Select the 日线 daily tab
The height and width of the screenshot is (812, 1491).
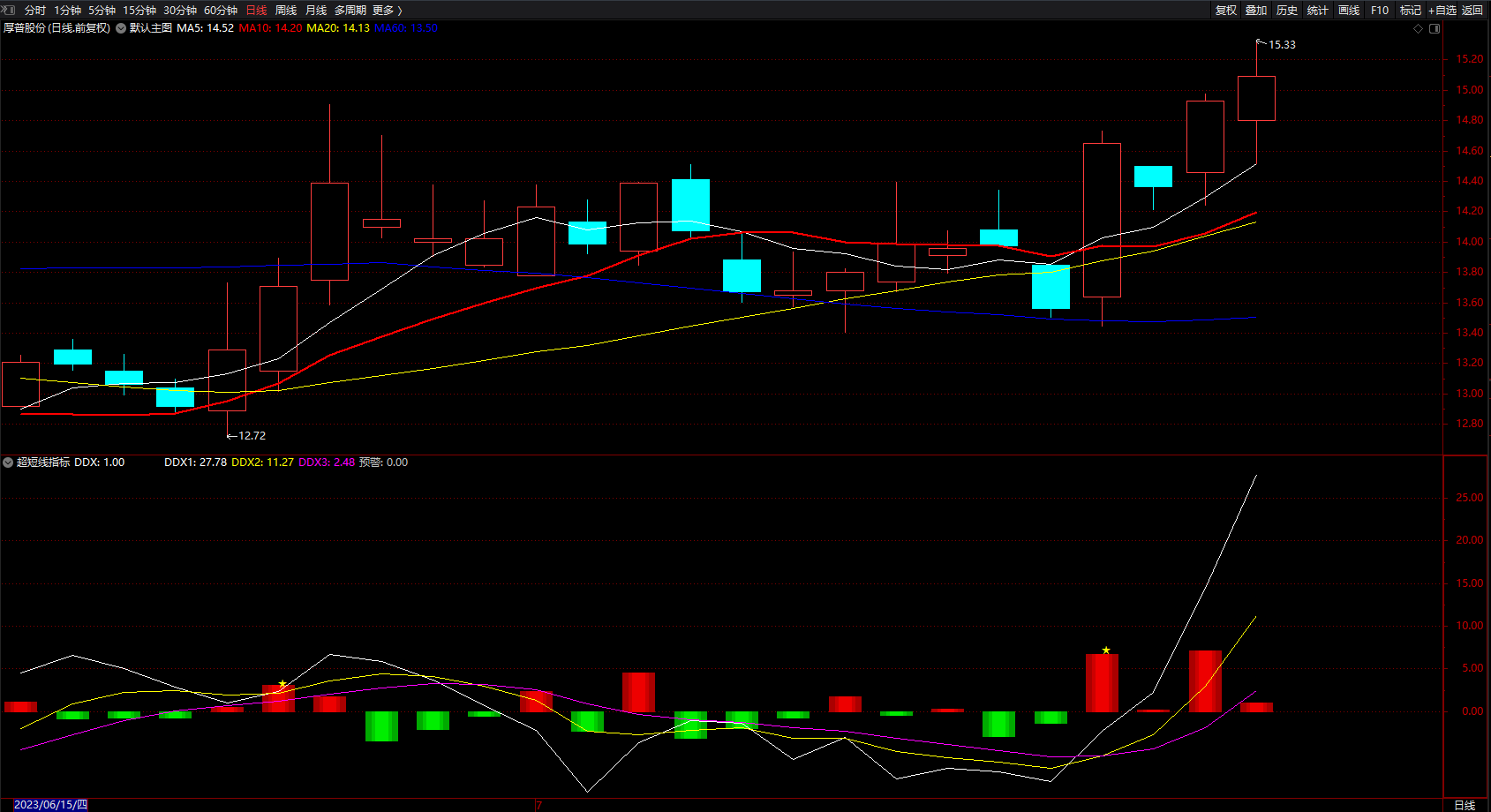(256, 11)
